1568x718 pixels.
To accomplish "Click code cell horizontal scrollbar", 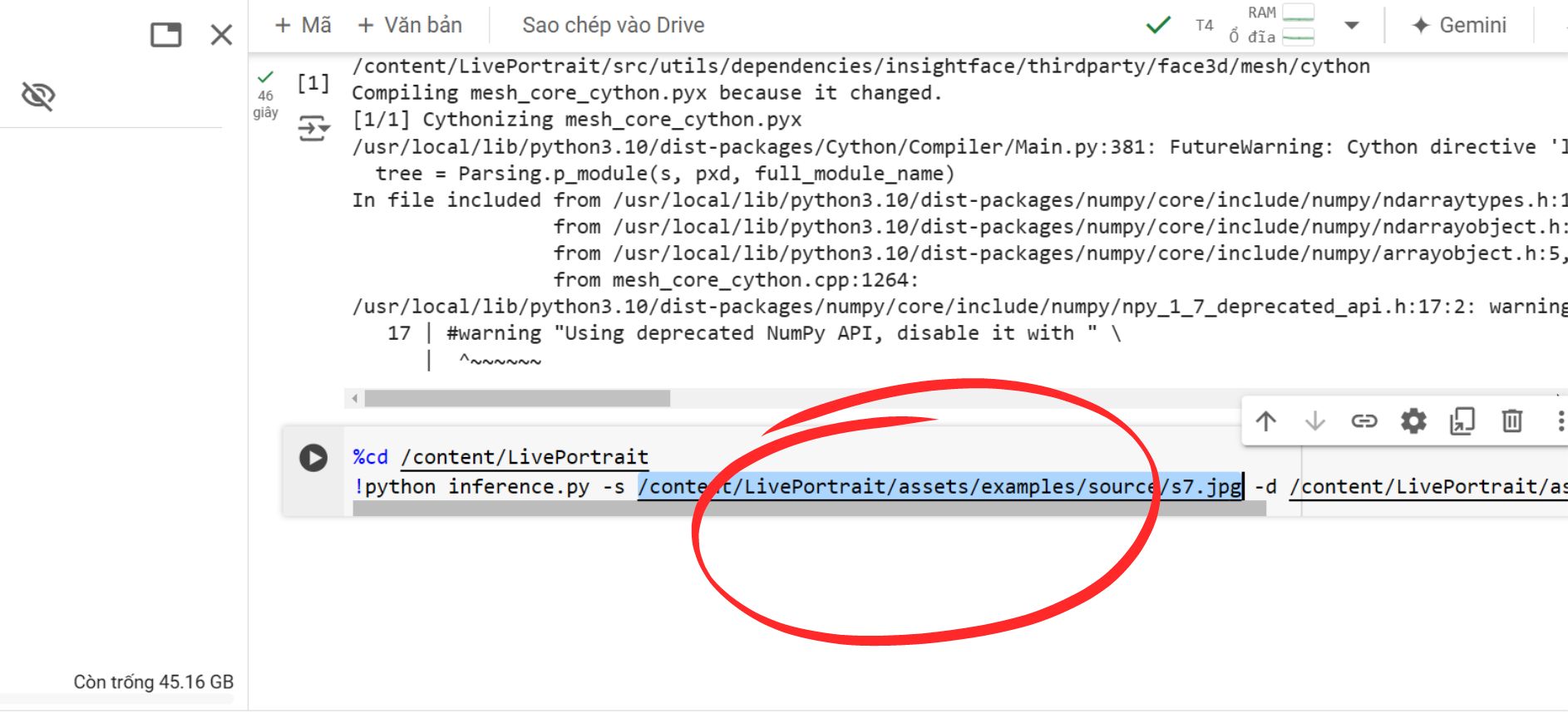I will pyautogui.click(x=809, y=509).
